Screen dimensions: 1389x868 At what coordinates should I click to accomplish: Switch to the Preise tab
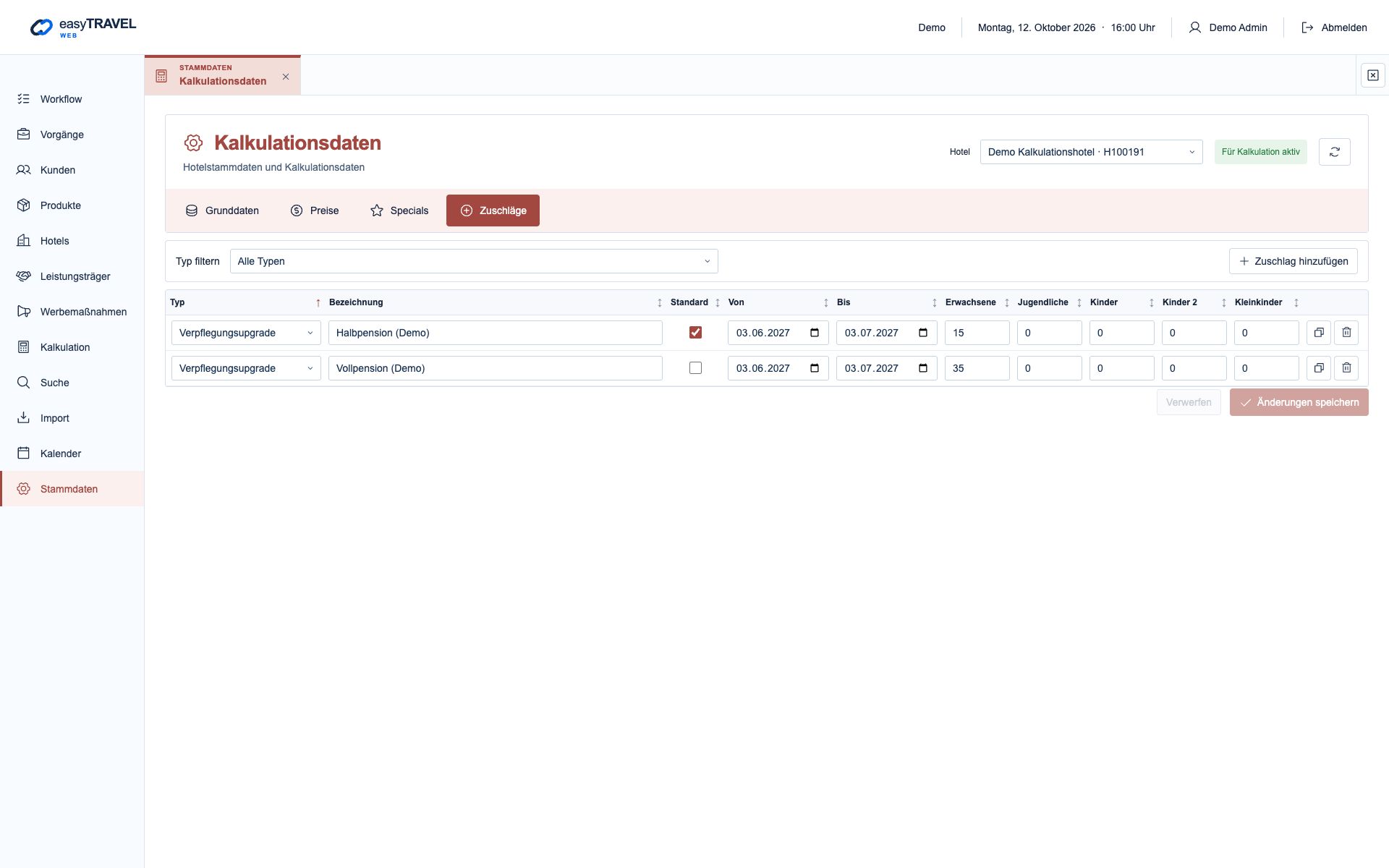[x=315, y=210]
